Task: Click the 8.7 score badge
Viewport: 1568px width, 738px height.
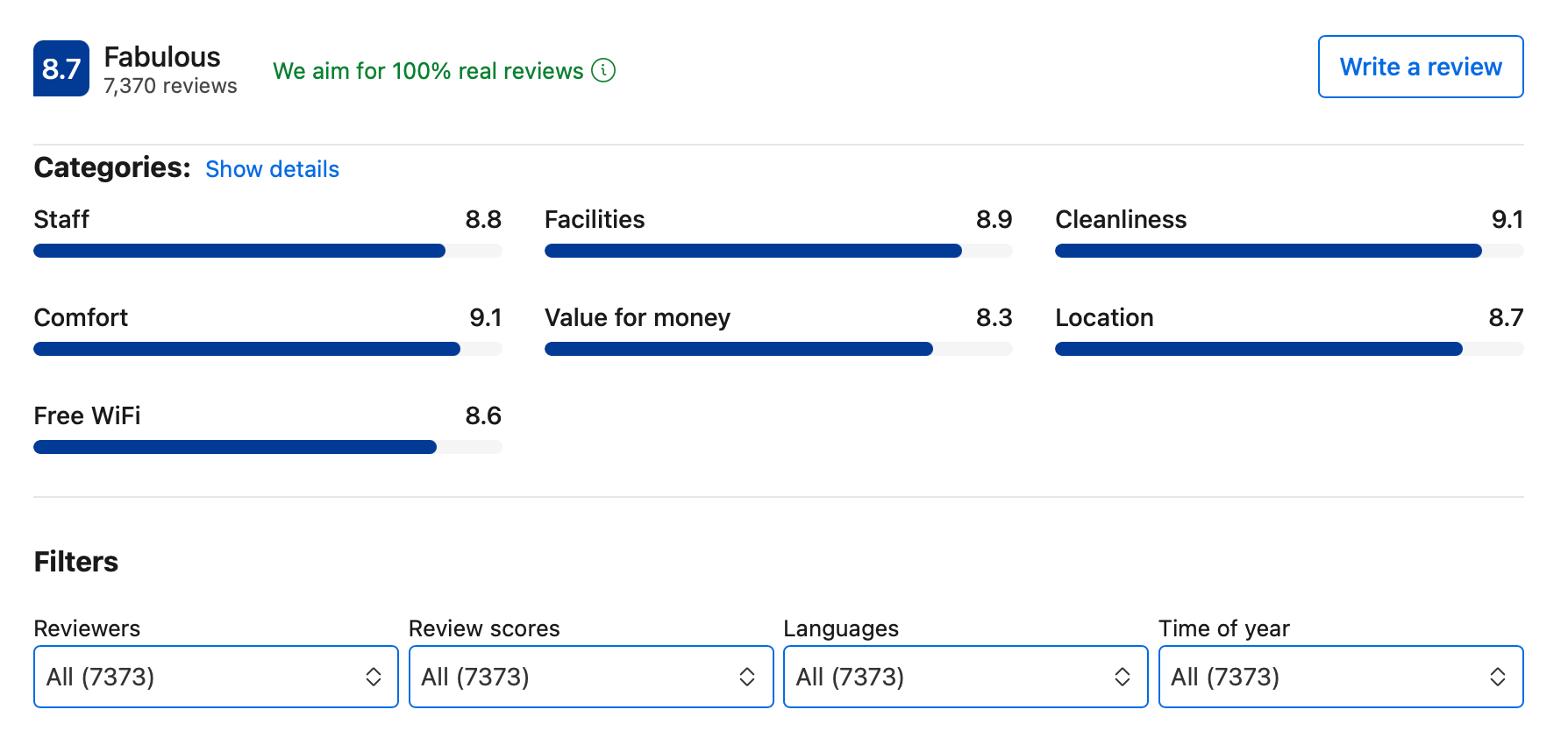Action: (x=61, y=68)
